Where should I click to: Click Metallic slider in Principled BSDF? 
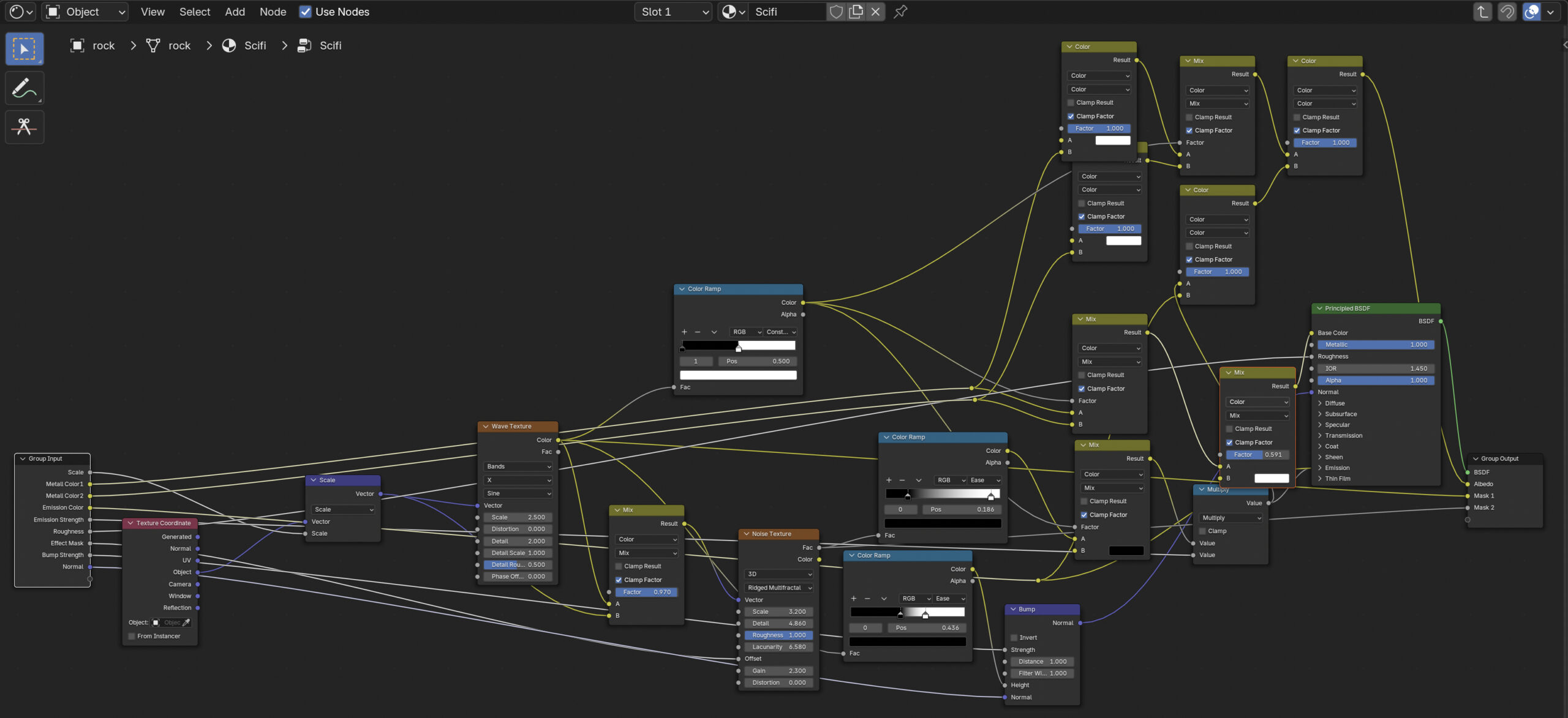1376,345
